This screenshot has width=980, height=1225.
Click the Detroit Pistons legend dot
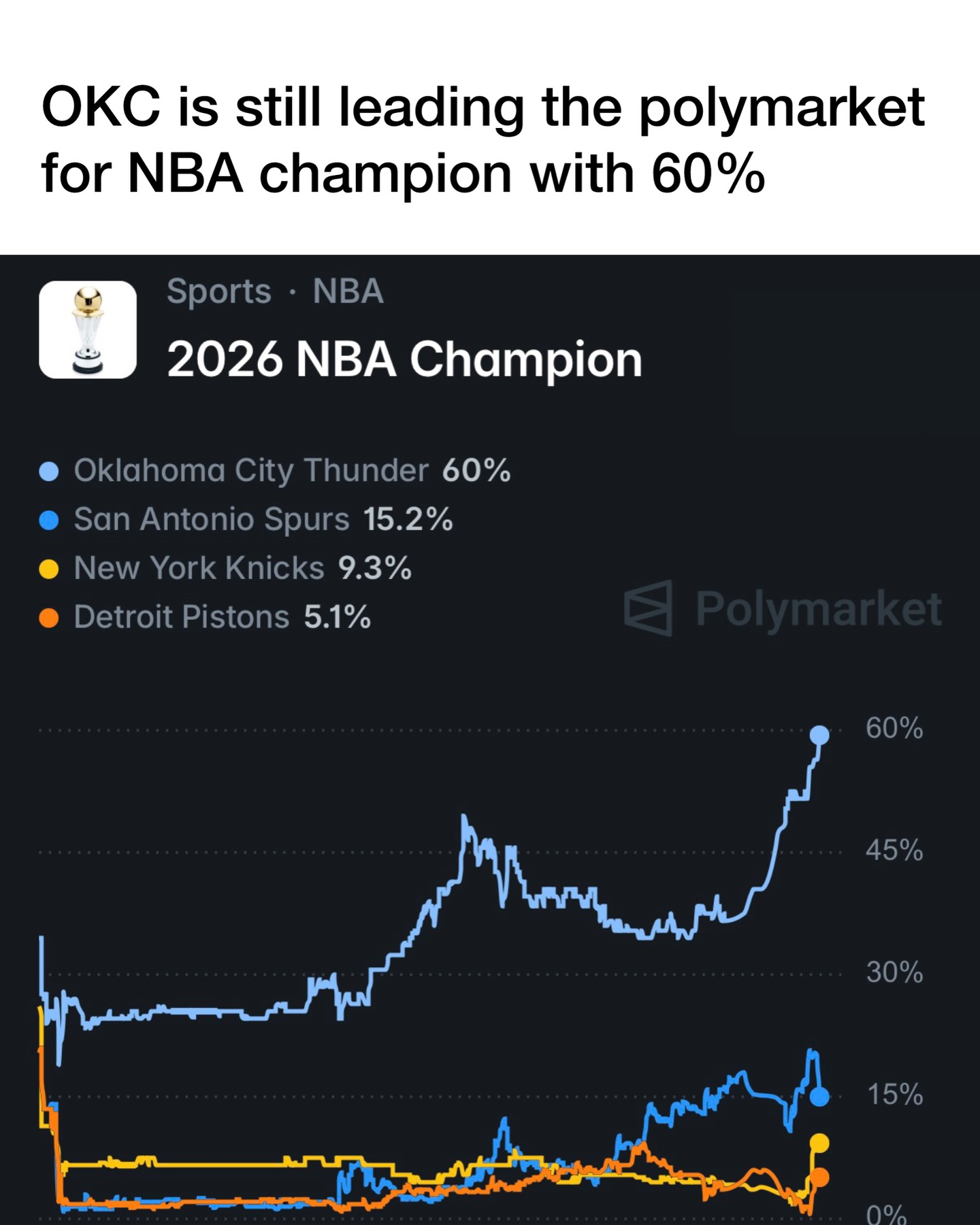49,618
